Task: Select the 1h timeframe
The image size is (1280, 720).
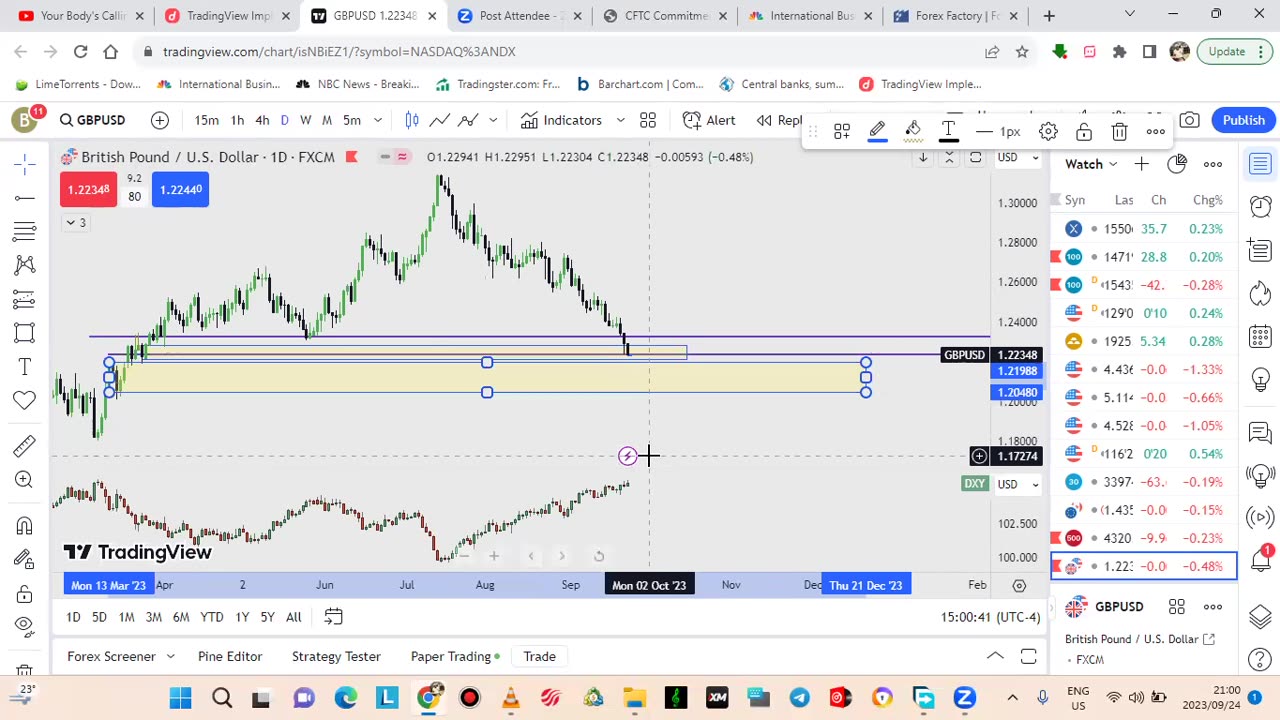Action: click(x=237, y=120)
